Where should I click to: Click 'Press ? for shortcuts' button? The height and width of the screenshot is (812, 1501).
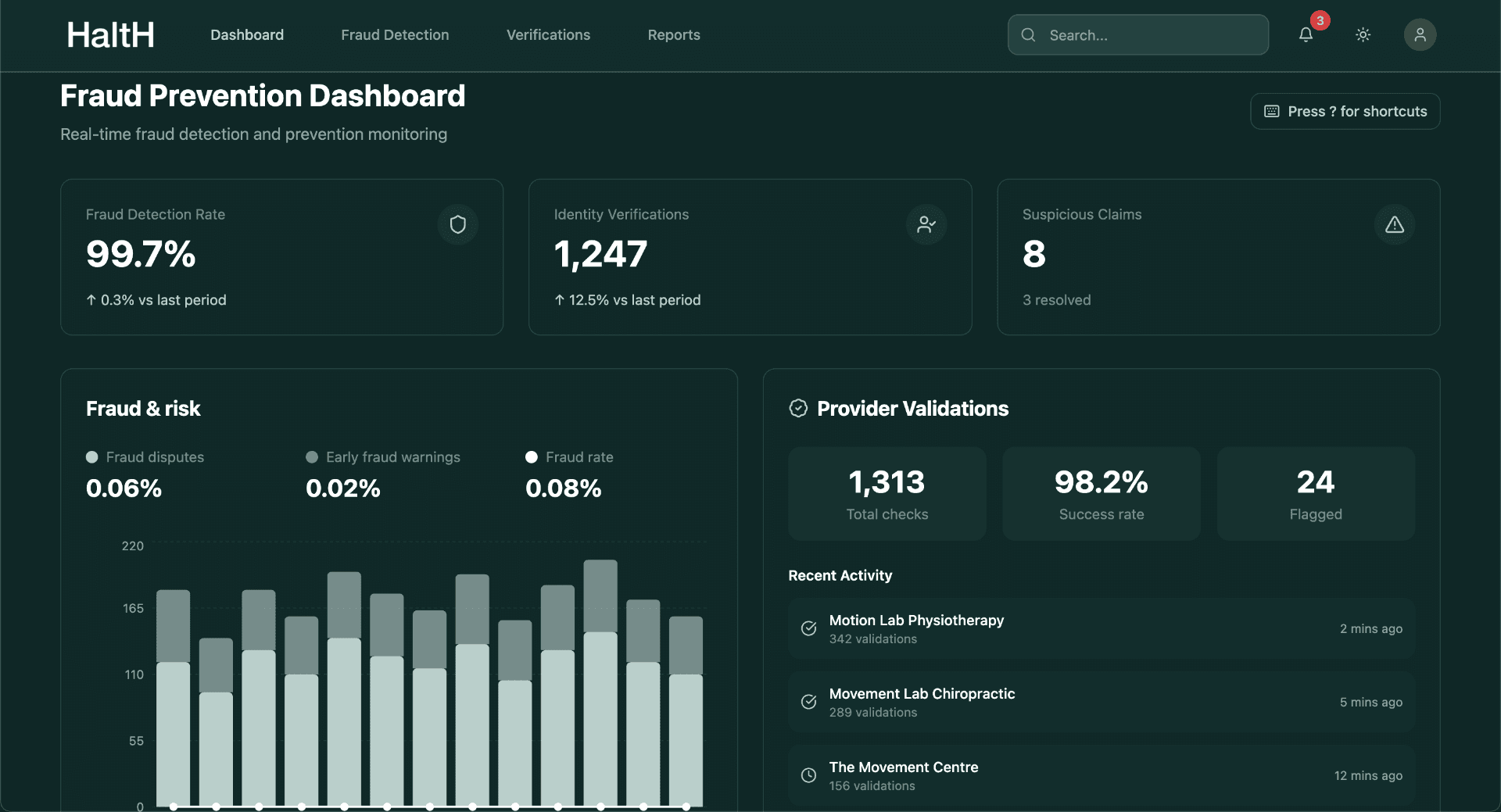click(x=1345, y=112)
